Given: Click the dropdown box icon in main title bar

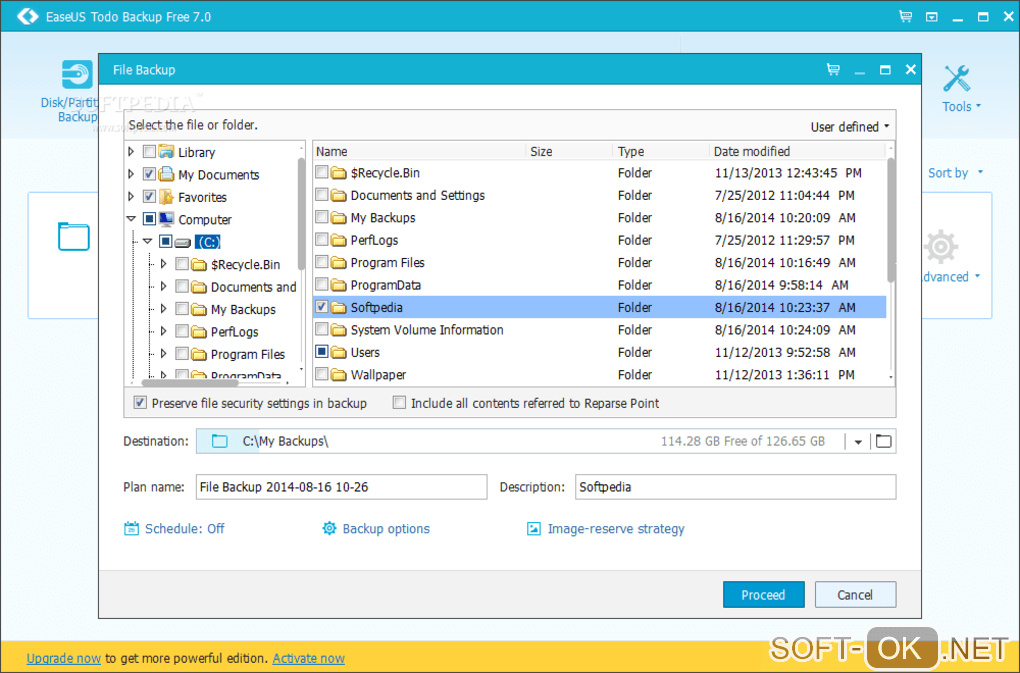Looking at the screenshot, I should click(x=932, y=17).
